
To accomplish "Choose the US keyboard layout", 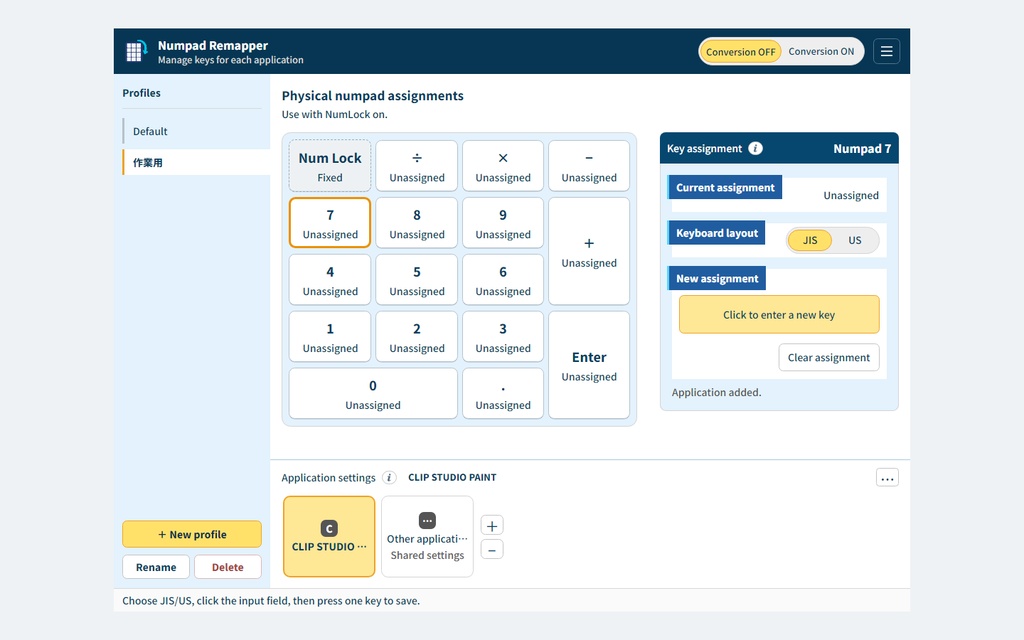I will (x=854, y=240).
